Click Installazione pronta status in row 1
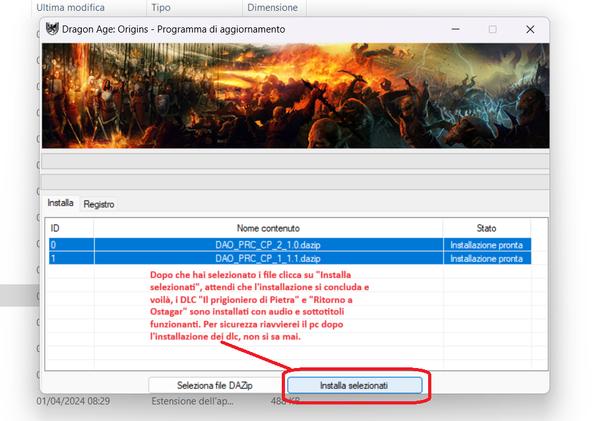This screenshot has height=421, width=600. (x=487, y=259)
